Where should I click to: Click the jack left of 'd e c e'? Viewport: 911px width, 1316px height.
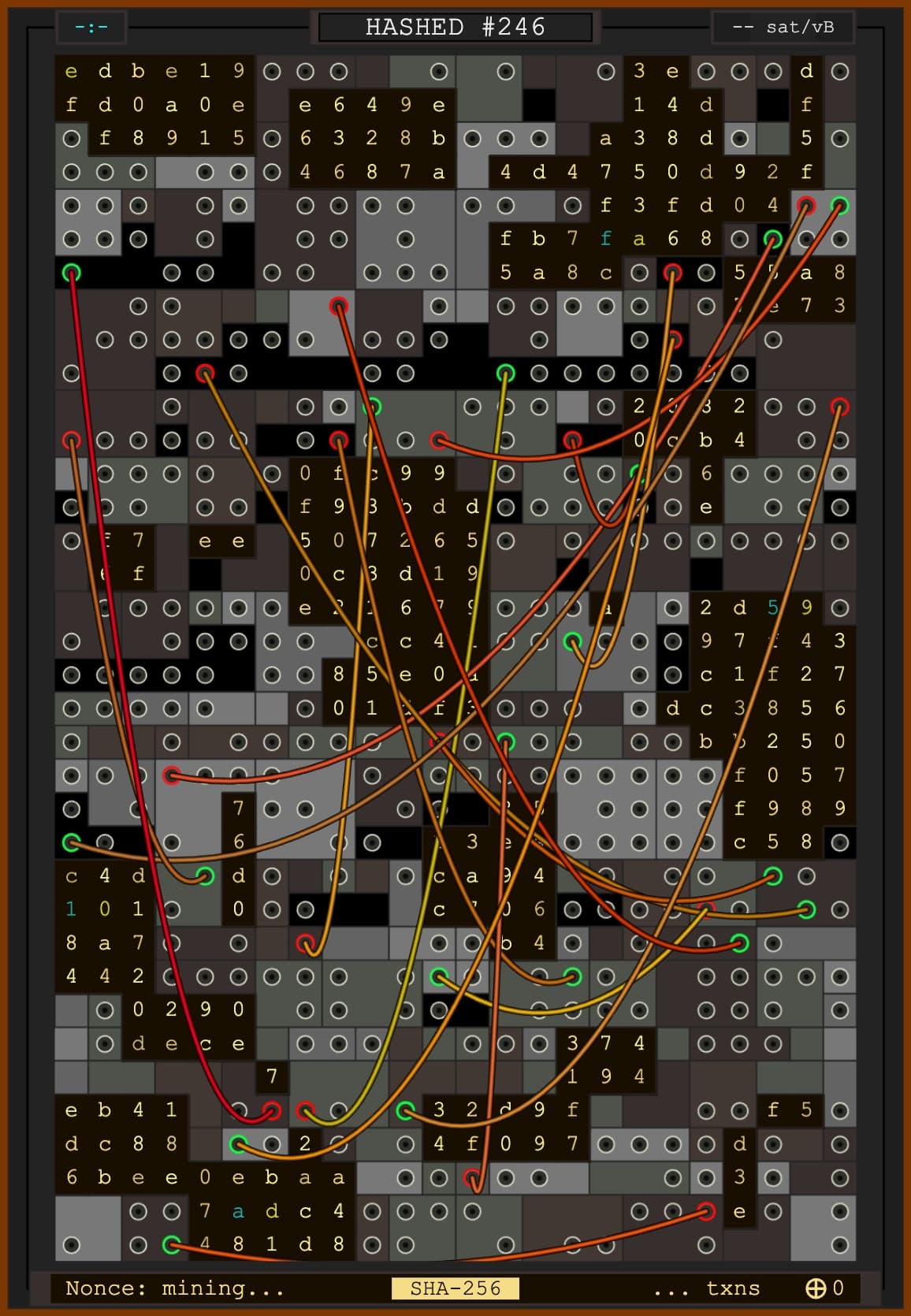(x=105, y=1044)
